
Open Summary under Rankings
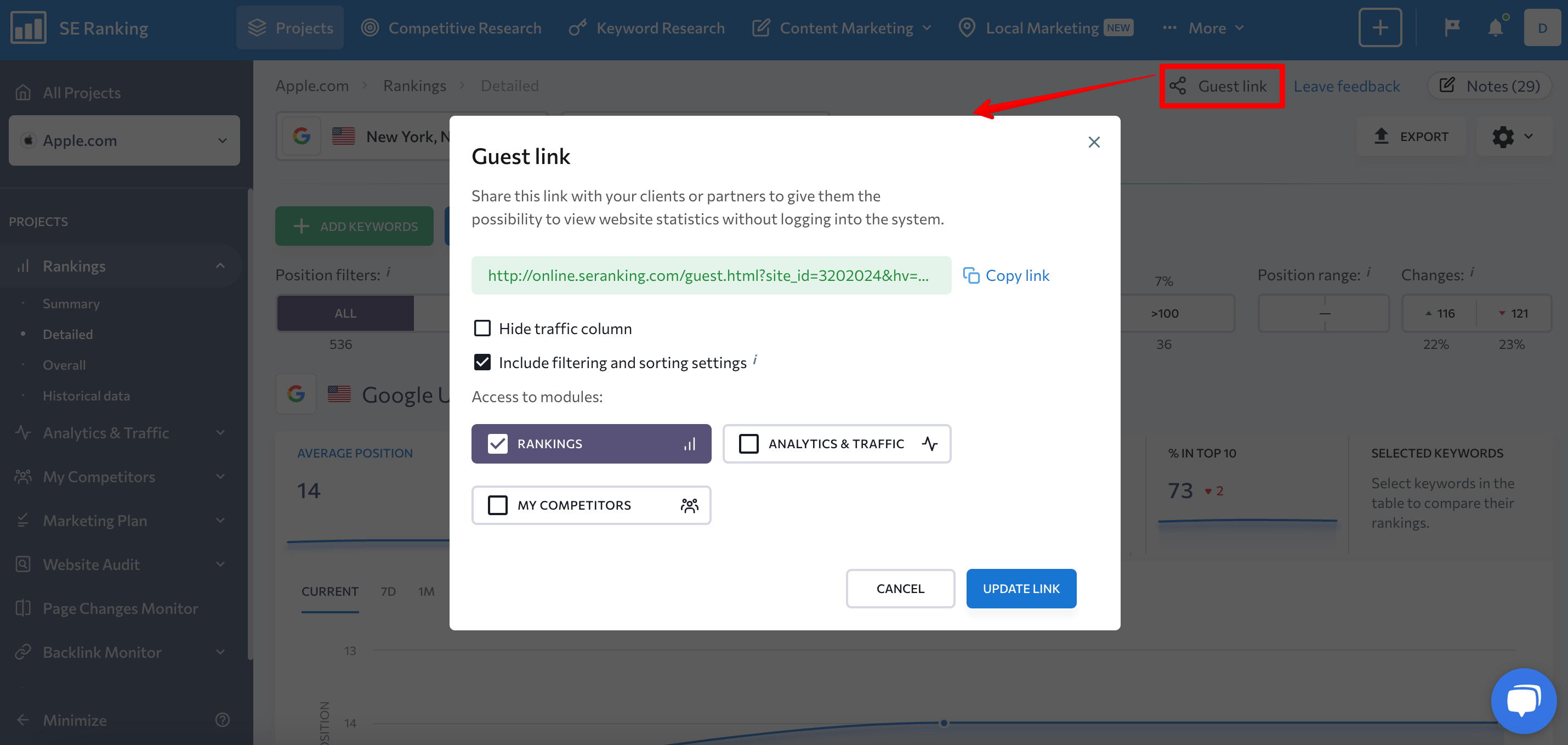(x=71, y=303)
